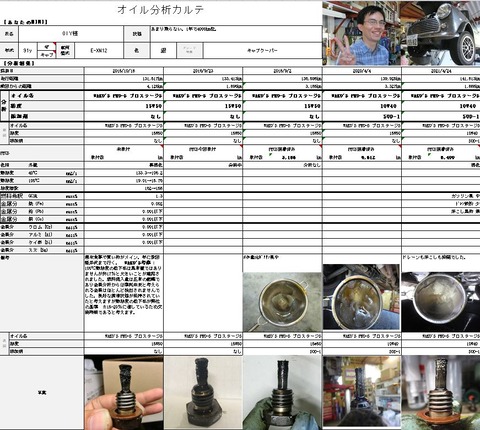480x430 pixels.
Task: Select the body colour cell 銀
Action: (x=163, y=51)
